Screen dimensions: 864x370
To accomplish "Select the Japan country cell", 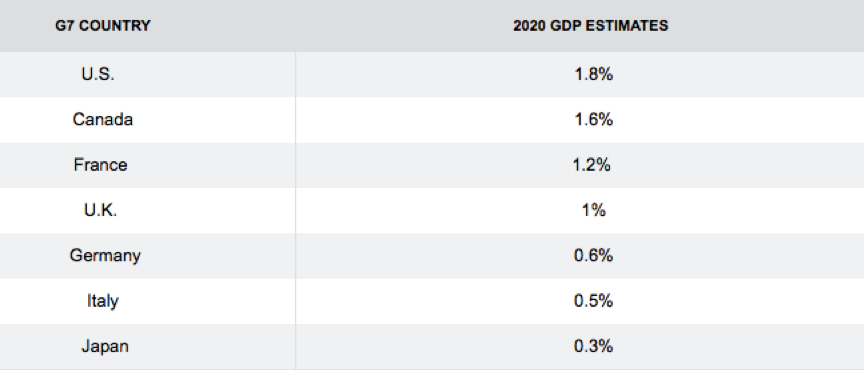I will pos(105,347).
